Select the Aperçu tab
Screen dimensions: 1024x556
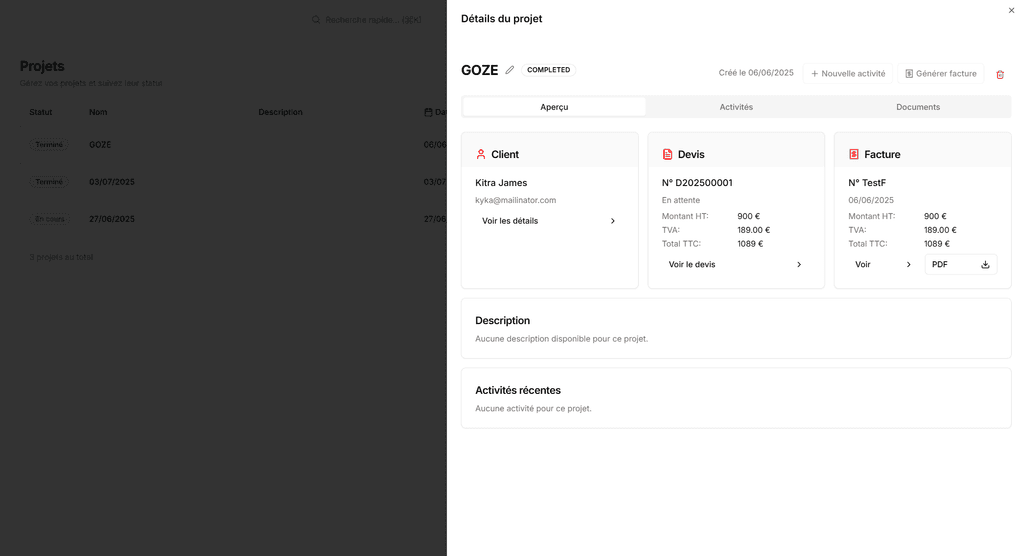(554, 107)
